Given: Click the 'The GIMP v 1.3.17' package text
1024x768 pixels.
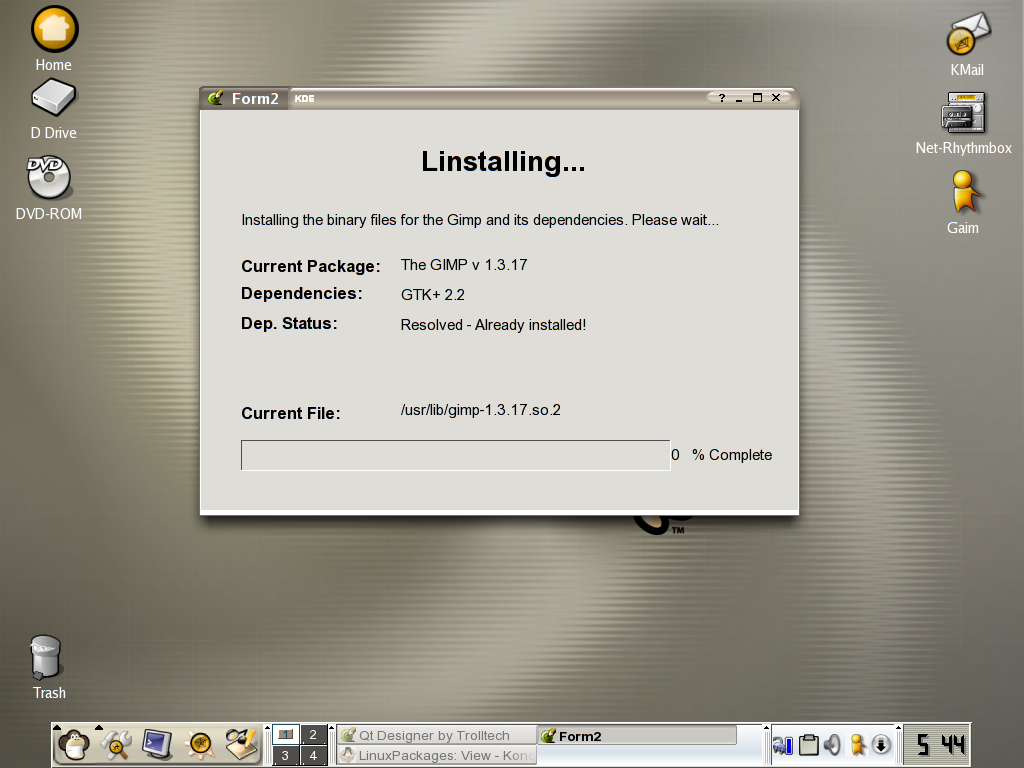Looking at the screenshot, I should click(x=464, y=265).
